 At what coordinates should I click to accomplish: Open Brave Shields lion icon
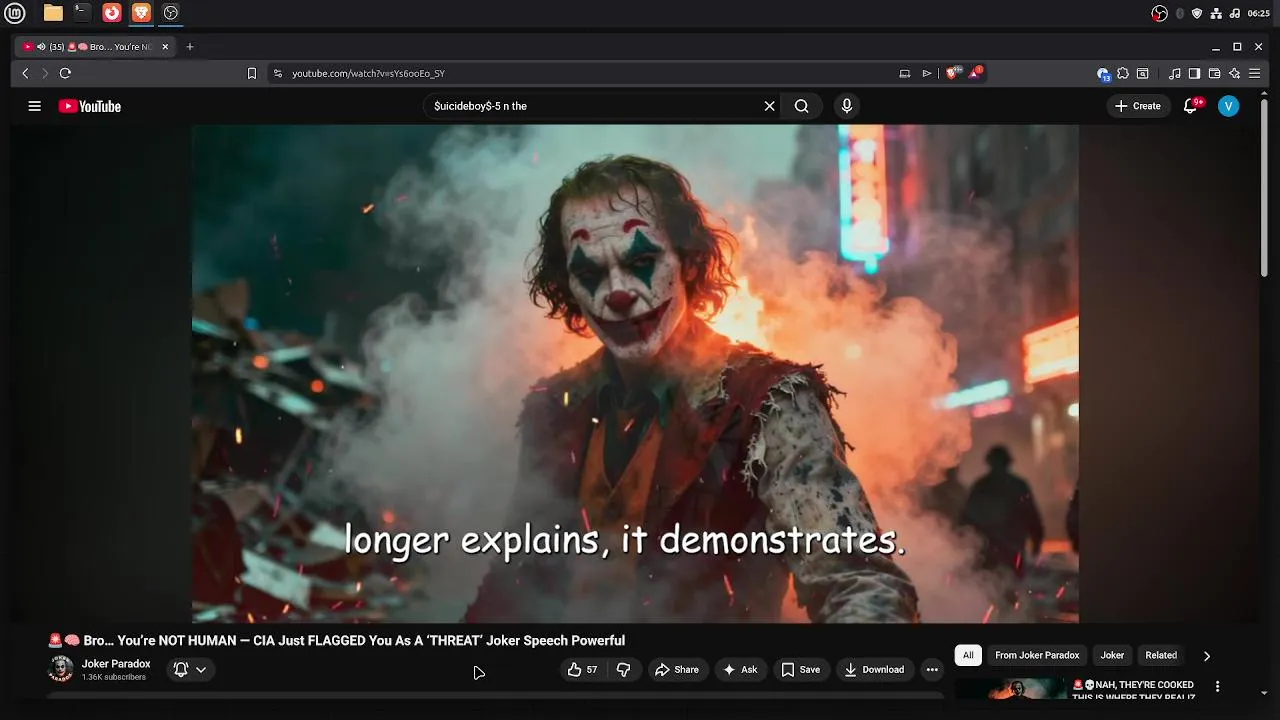coord(954,73)
